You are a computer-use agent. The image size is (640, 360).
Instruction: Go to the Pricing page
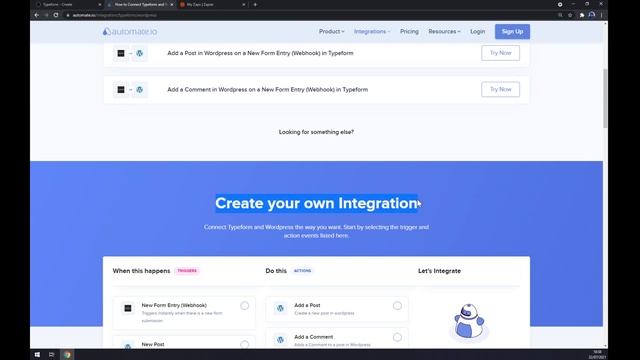(409, 31)
